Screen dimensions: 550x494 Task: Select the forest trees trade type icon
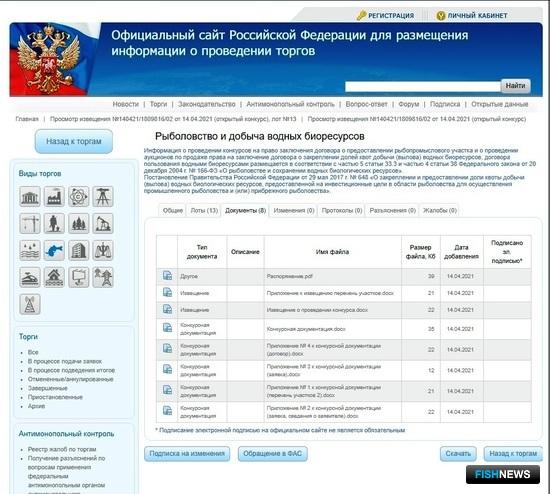(x=79, y=223)
